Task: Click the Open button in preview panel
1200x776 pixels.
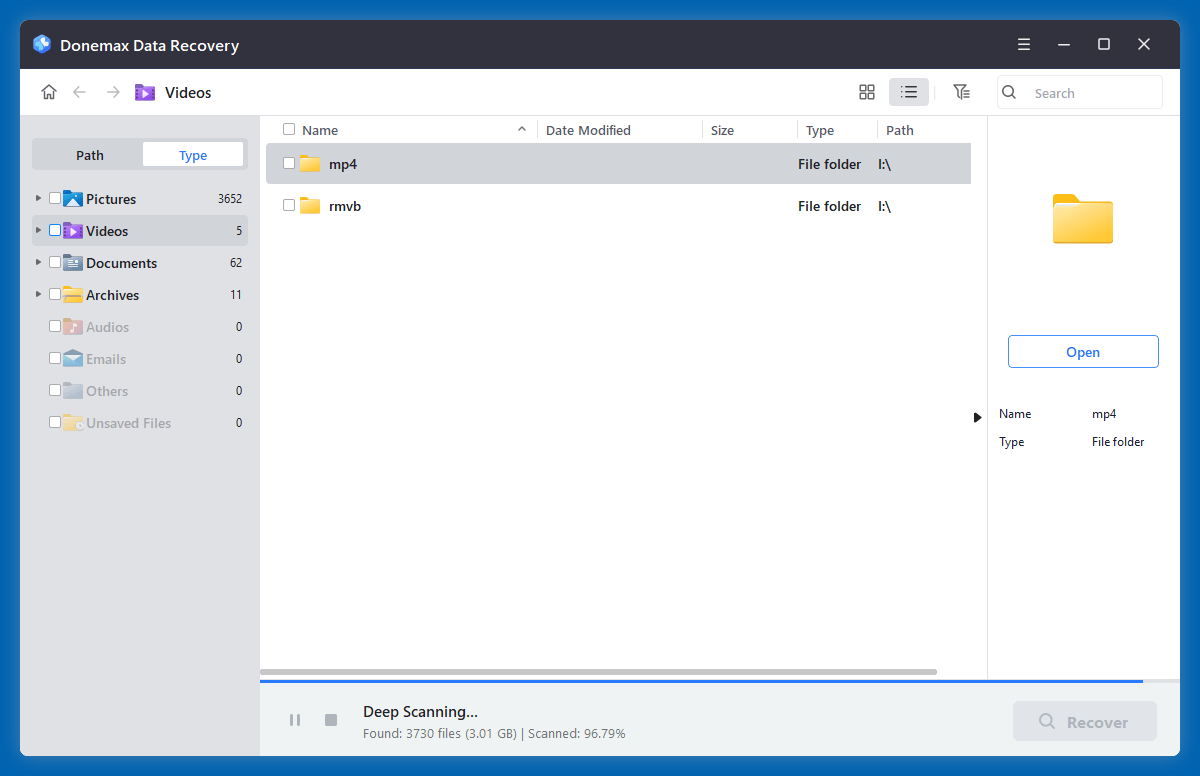Action: pyautogui.click(x=1083, y=351)
